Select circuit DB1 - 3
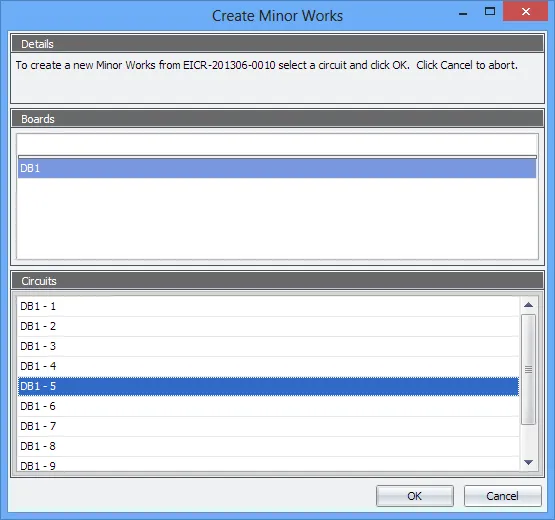Image resolution: width=555 pixels, height=520 pixels. [268, 346]
